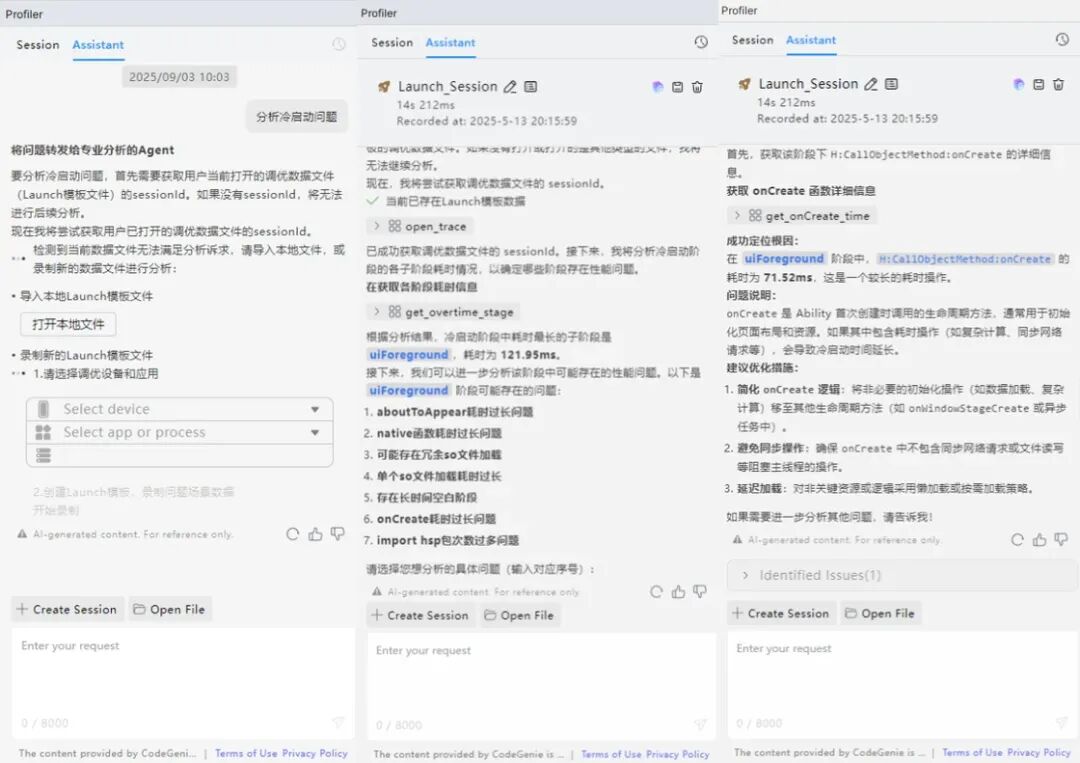Select Assistant tab in right panel
This screenshot has height=763, width=1080.
[811, 40]
